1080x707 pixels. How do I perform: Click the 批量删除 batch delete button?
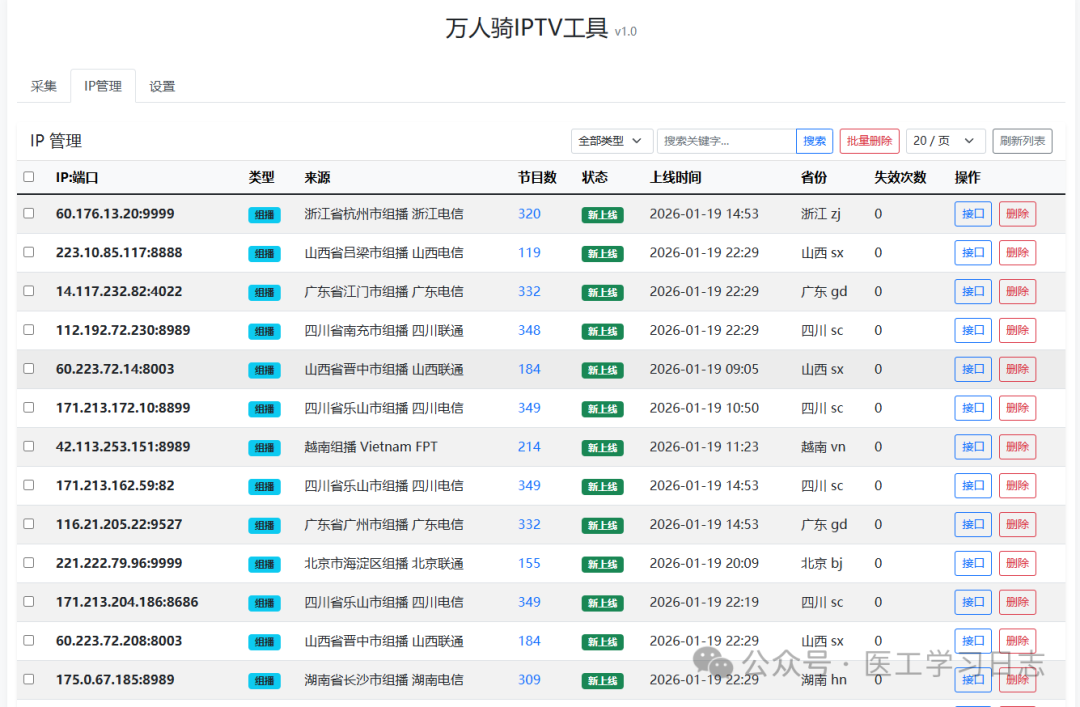pyautogui.click(x=868, y=140)
